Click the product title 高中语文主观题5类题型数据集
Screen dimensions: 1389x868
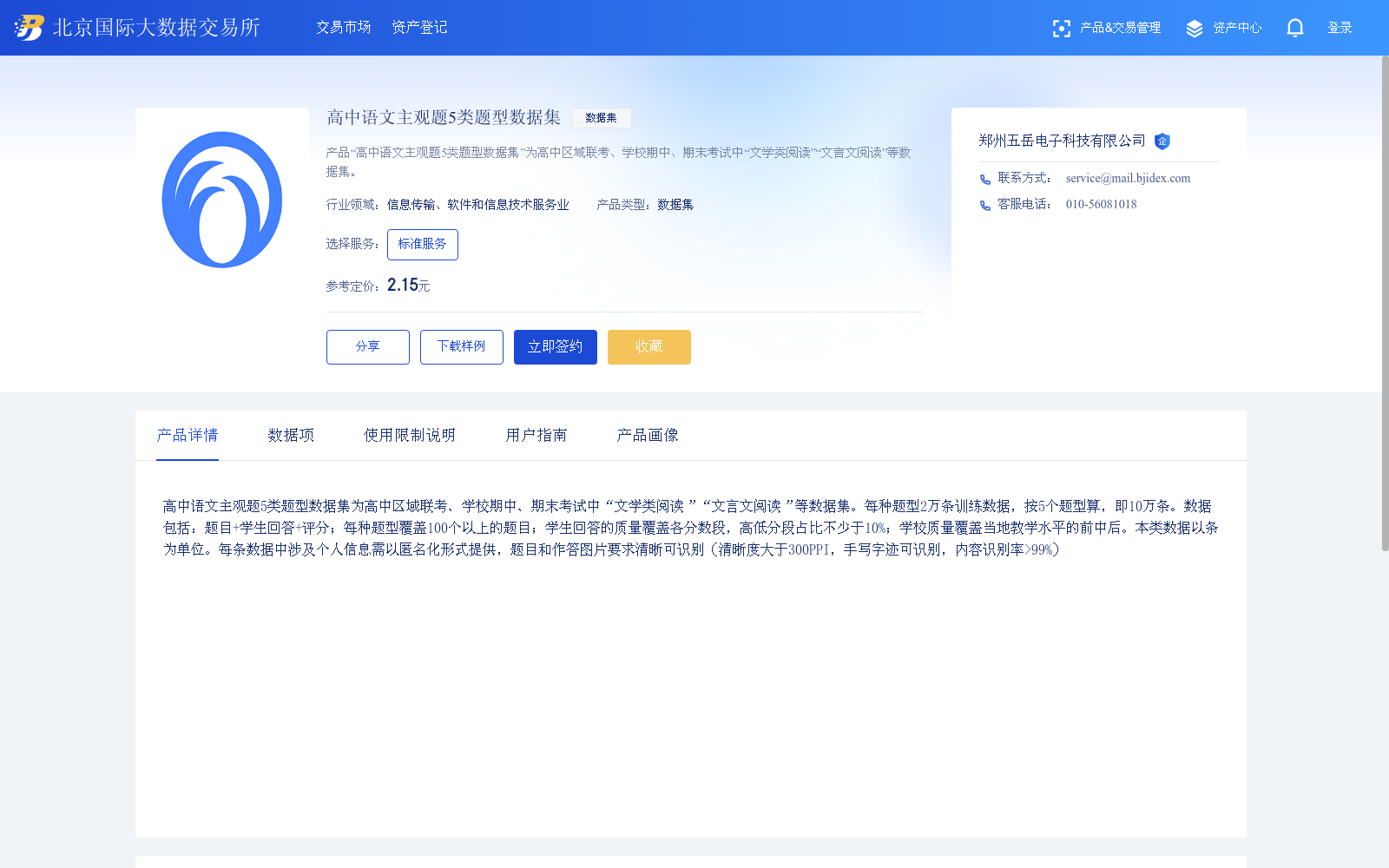[x=444, y=117]
